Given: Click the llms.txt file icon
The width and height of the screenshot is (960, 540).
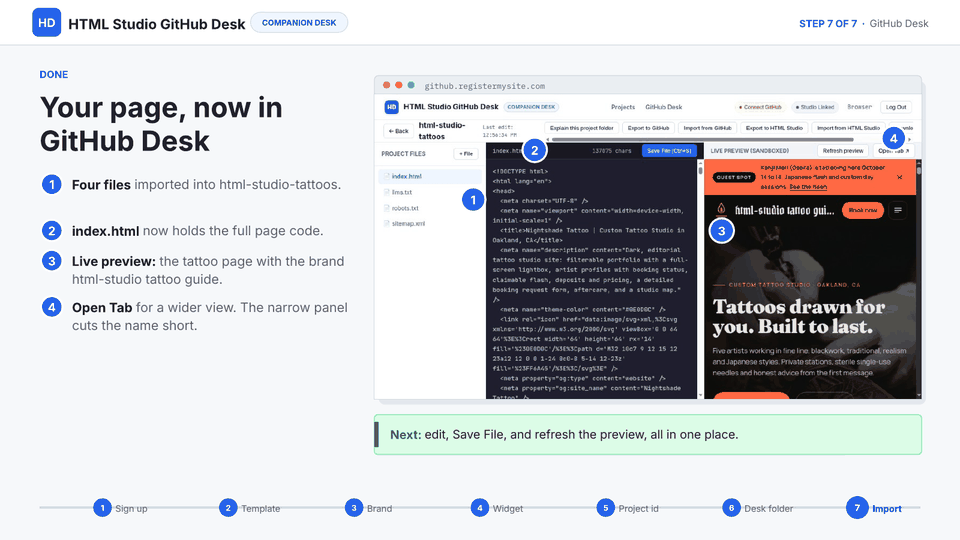Looking at the screenshot, I should point(387,192).
